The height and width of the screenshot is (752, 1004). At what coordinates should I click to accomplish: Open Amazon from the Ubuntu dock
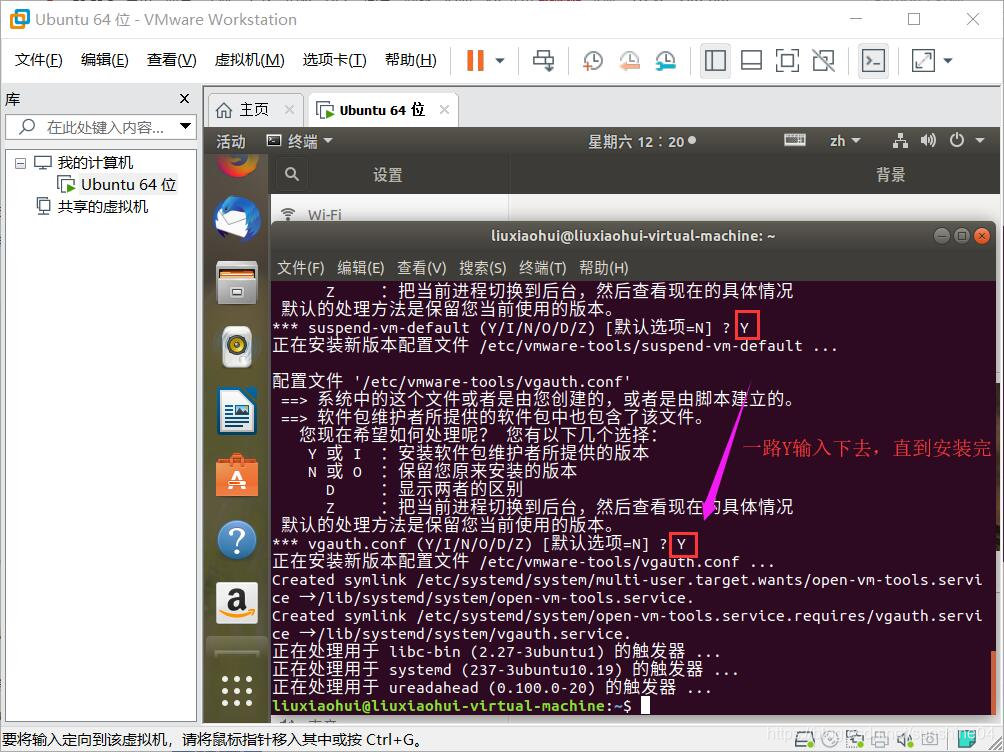pos(237,603)
